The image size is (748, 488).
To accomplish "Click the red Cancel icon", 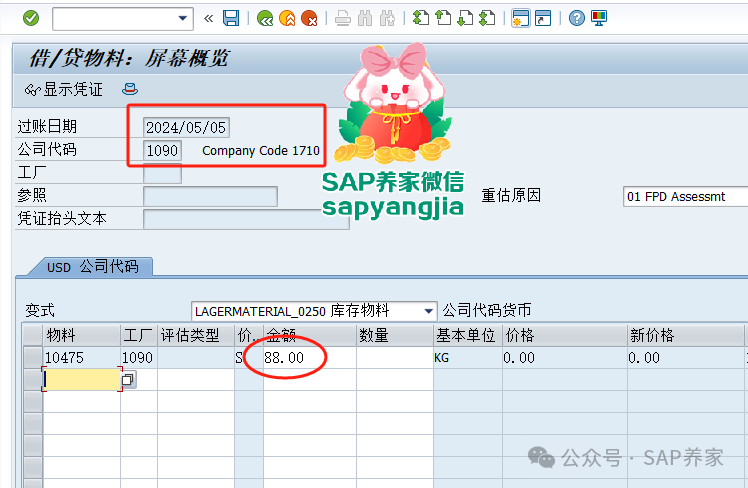I will (309, 19).
